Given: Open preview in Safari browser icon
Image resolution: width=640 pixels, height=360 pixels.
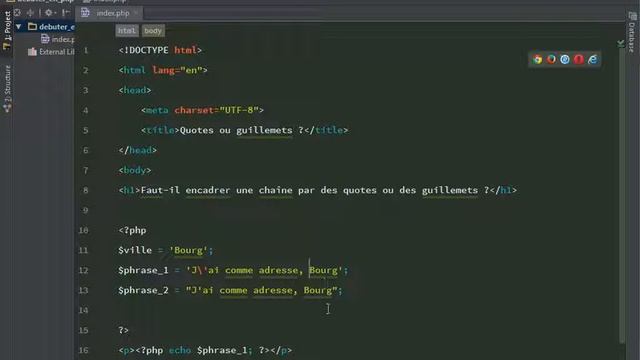Looking at the screenshot, I should tap(565, 59).
